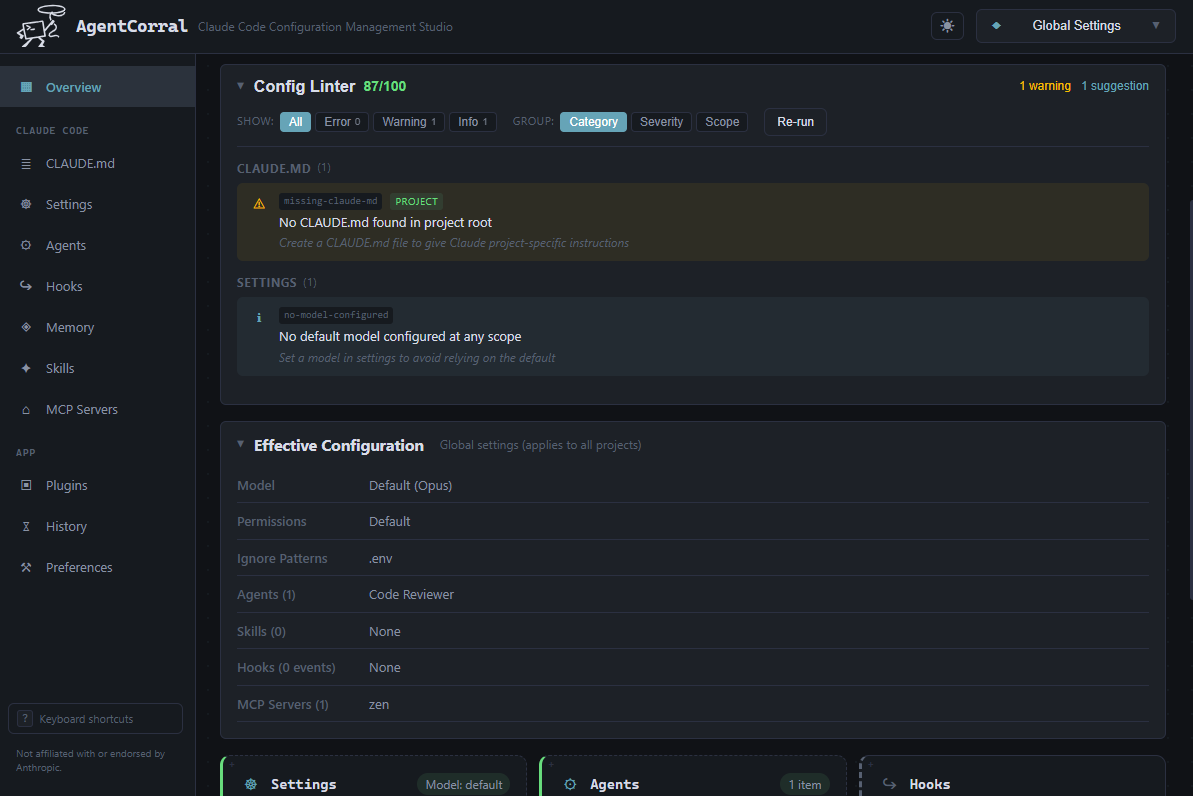Open the Hooks section
Image resolution: width=1193 pixels, height=796 pixels.
[62, 286]
